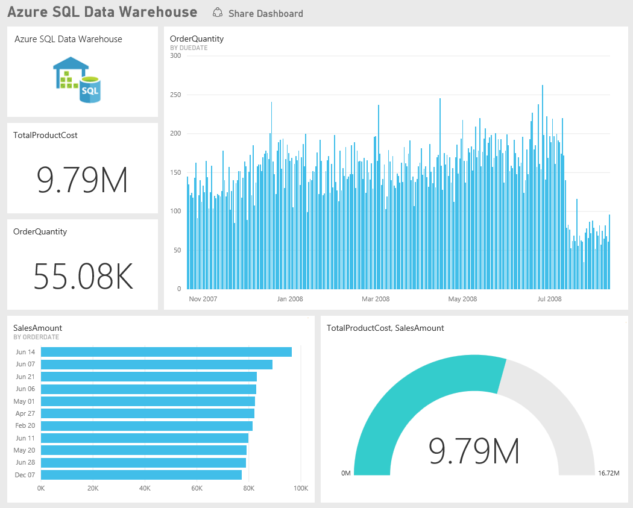Image resolution: width=633 pixels, height=508 pixels.
Task: Click the BY DUEDATE subtitle
Action: (189, 48)
